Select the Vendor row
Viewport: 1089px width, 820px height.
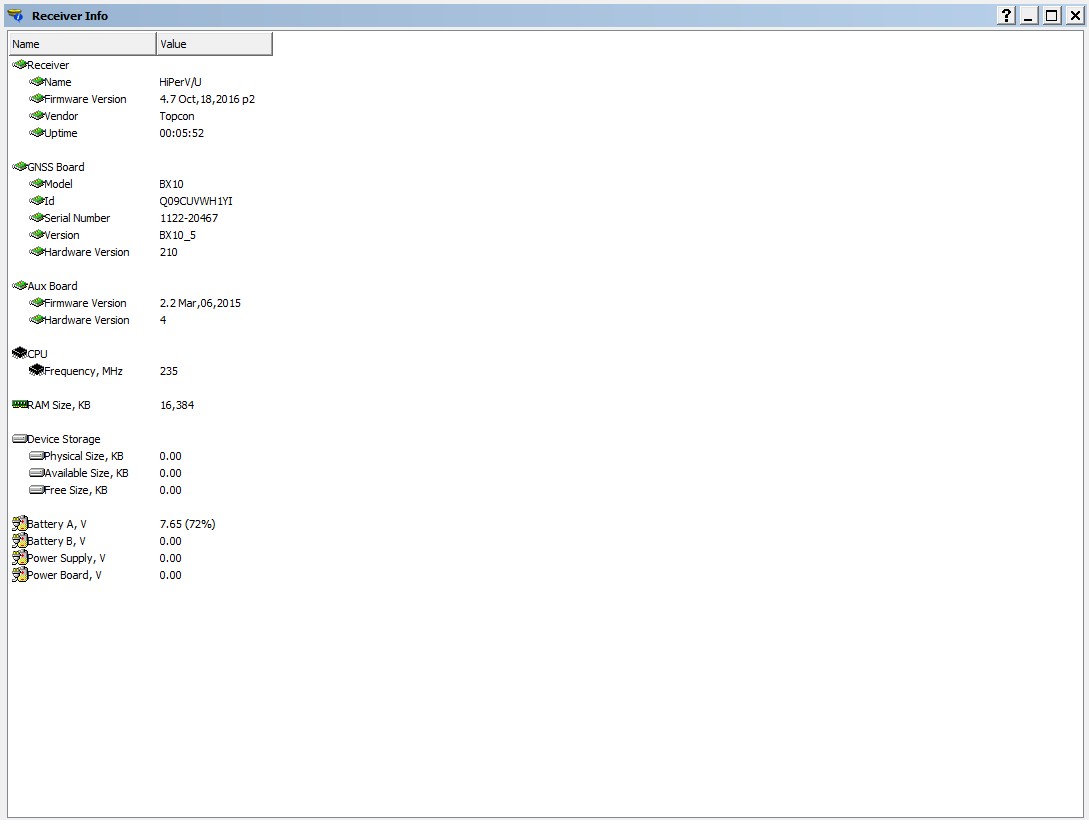(x=61, y=116)
